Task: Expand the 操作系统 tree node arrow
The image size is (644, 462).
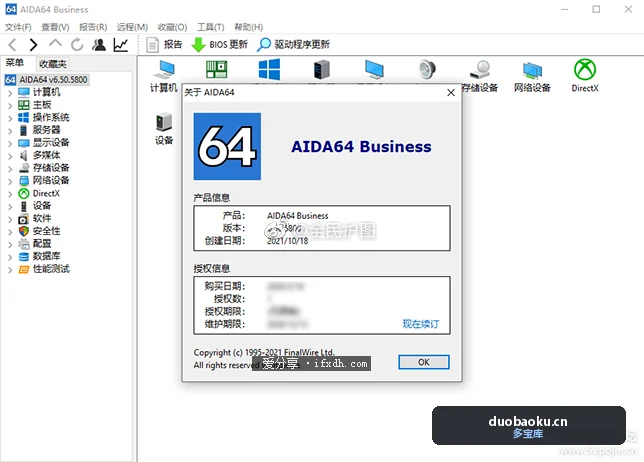Action: (10, 119)
